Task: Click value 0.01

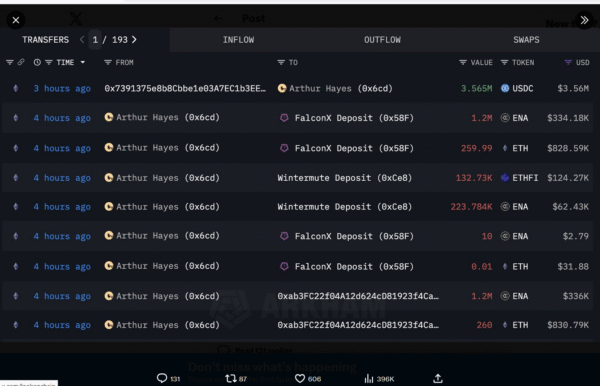Action: 481,267
